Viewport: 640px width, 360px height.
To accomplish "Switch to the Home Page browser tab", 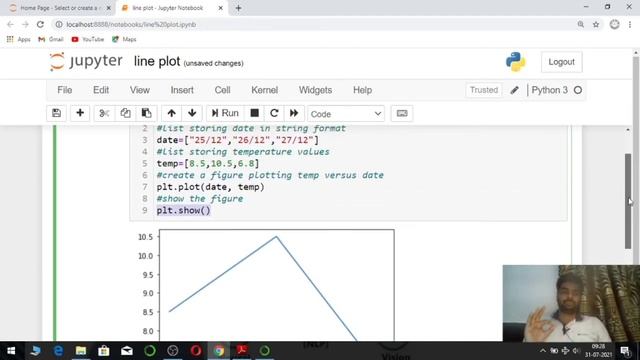I will pos(60,8).
